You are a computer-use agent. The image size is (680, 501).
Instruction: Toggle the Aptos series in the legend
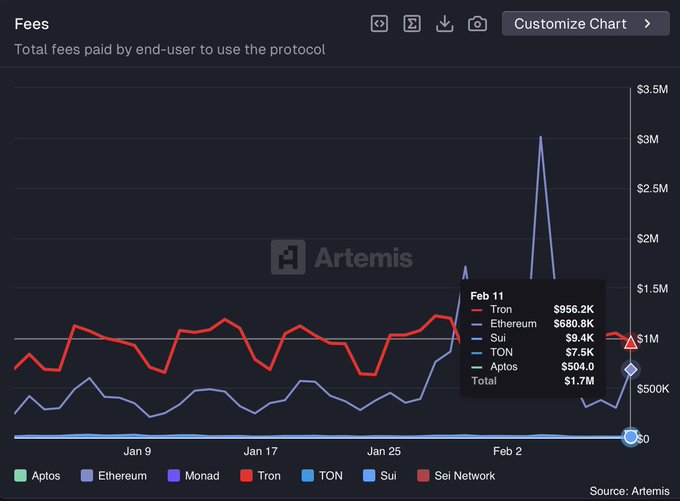[x=38, y=476]
